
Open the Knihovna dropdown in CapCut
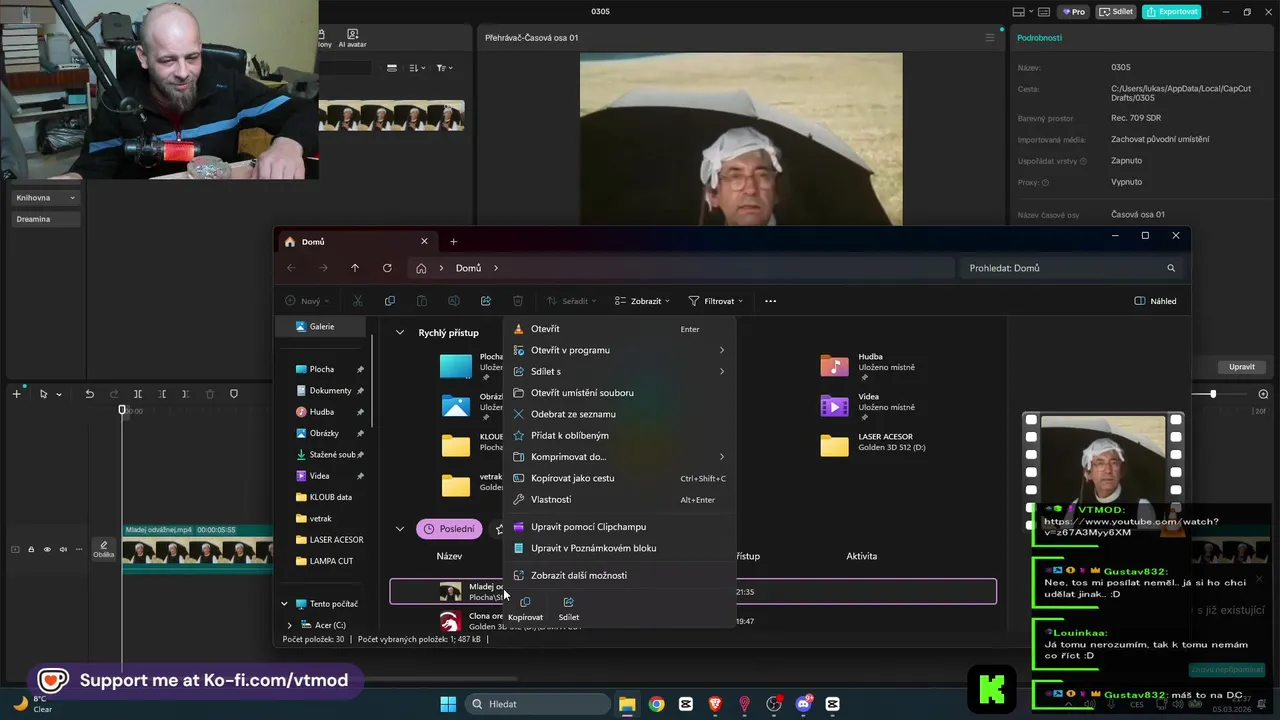click(46, 198)
